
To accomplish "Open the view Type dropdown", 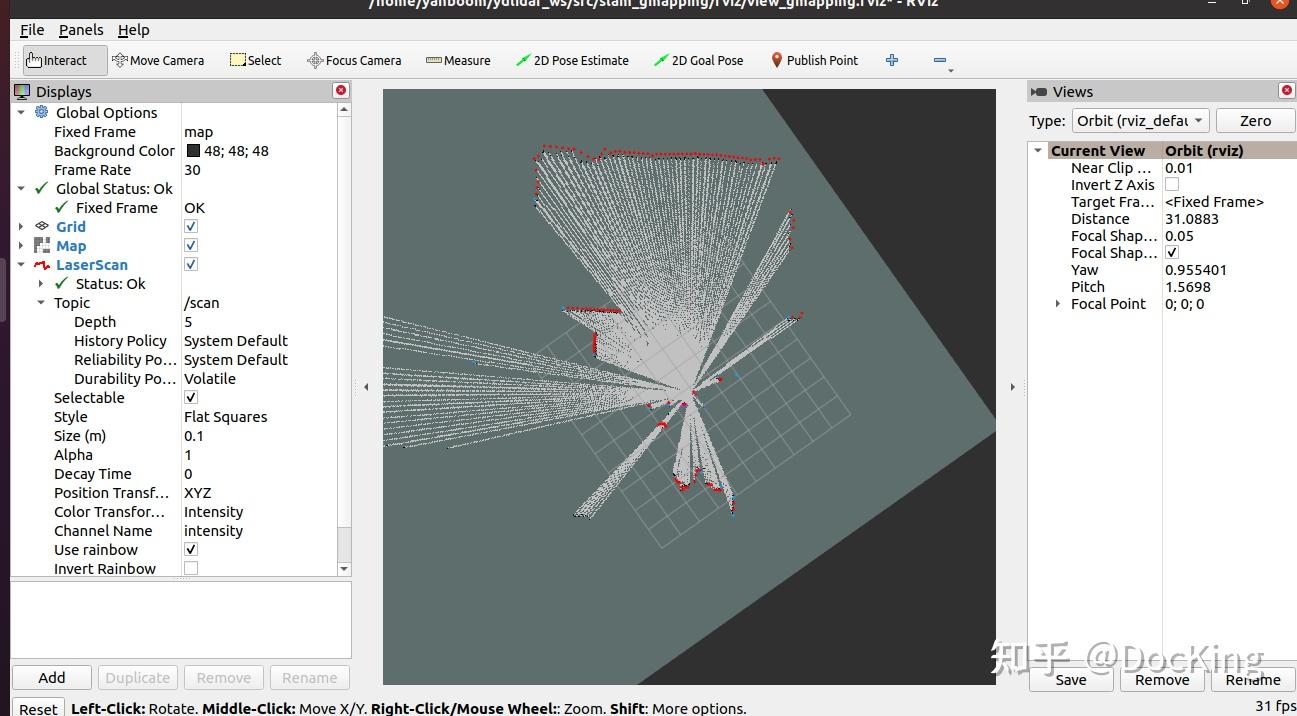I will click(x=1140, y=121).
